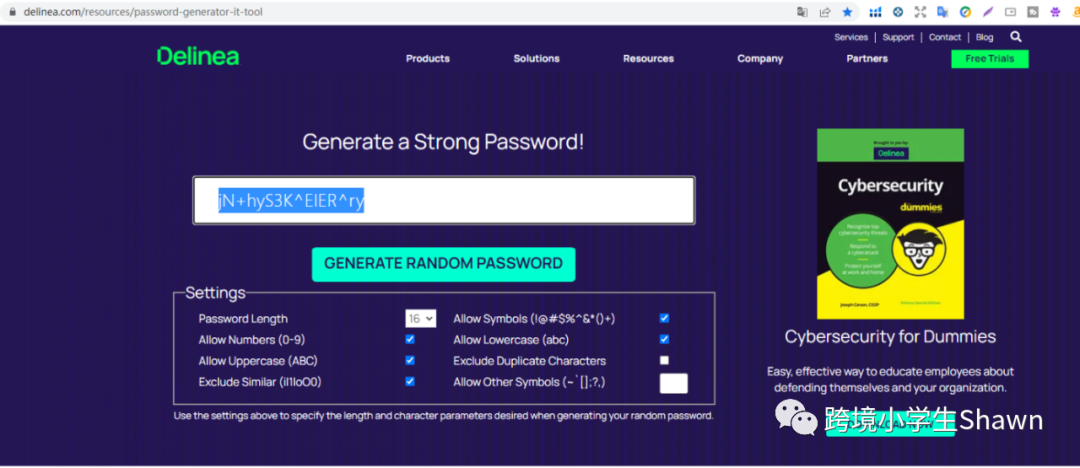This screenshot has width=1080, height=468.
Task: Click the purple feather extension icon
Action: (988, 12)
